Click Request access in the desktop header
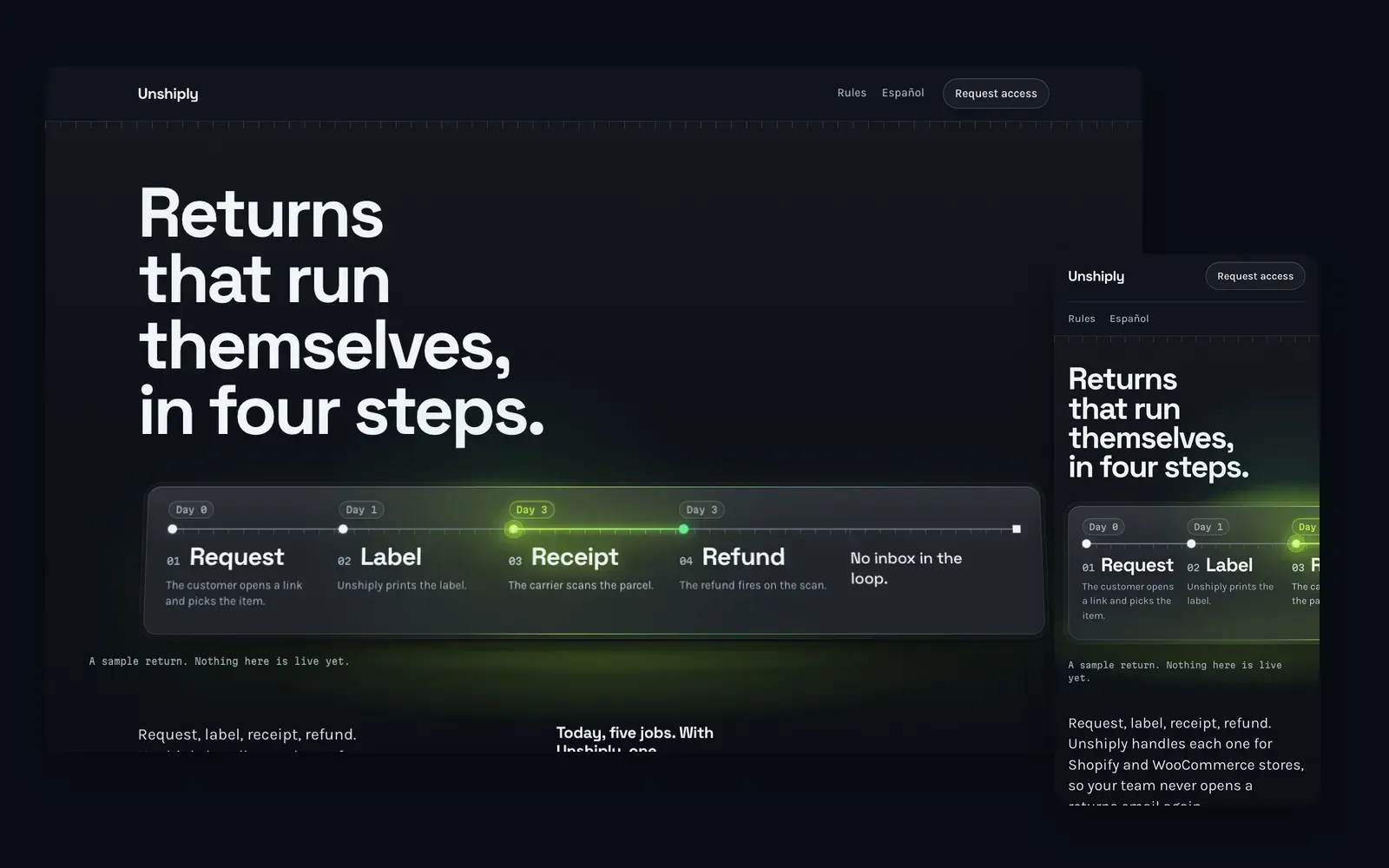 coord(996,94)
